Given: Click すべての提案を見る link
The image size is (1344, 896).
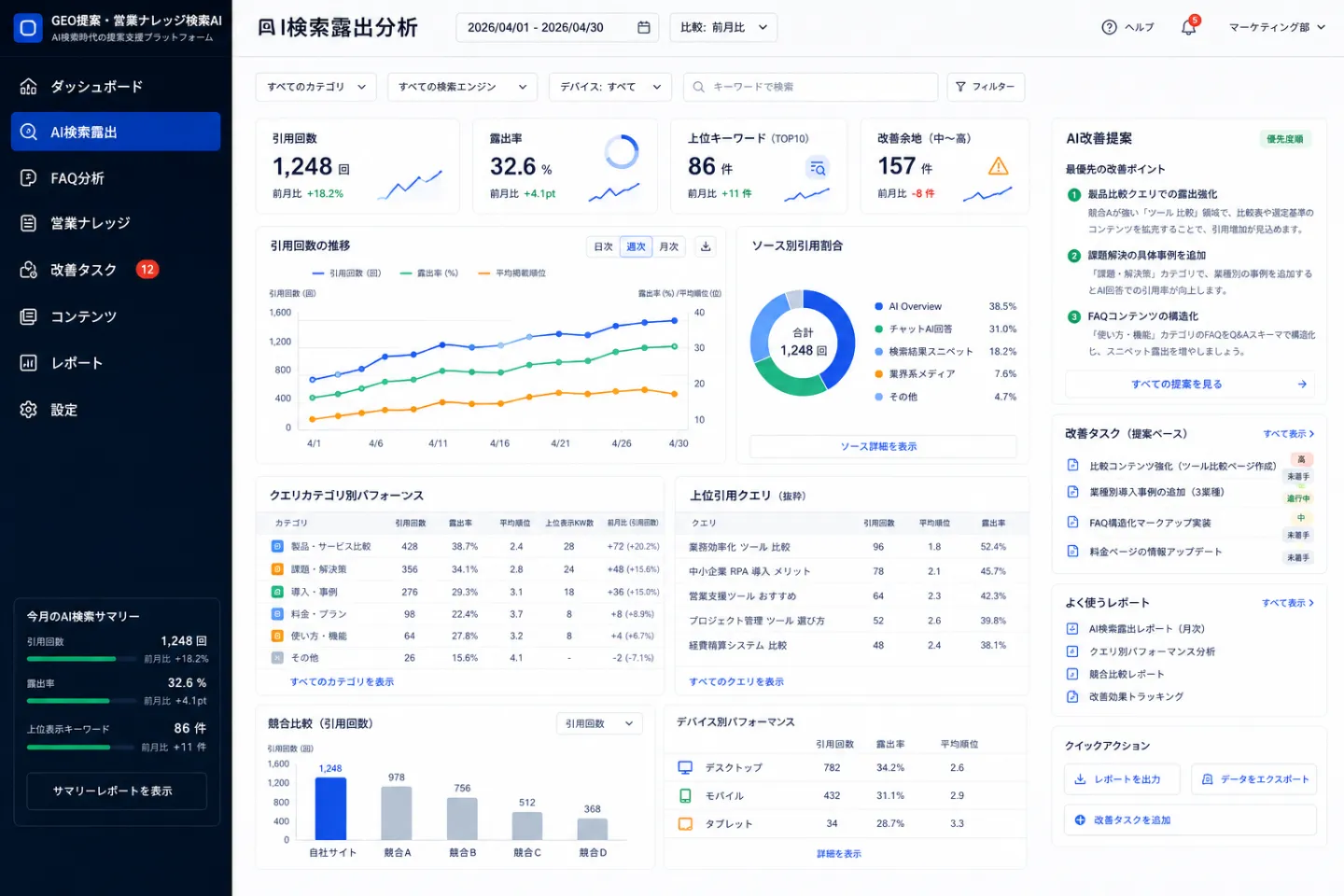Looking at the screenshot, I should pyautogui.click(x=1190, y=384).
